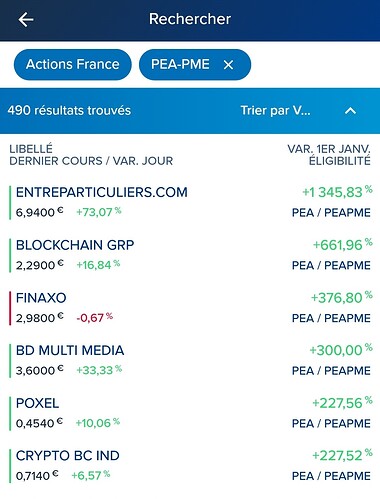Open the POXEL stock row
This screenshot has width=380, height=499.
coord(190,413)
